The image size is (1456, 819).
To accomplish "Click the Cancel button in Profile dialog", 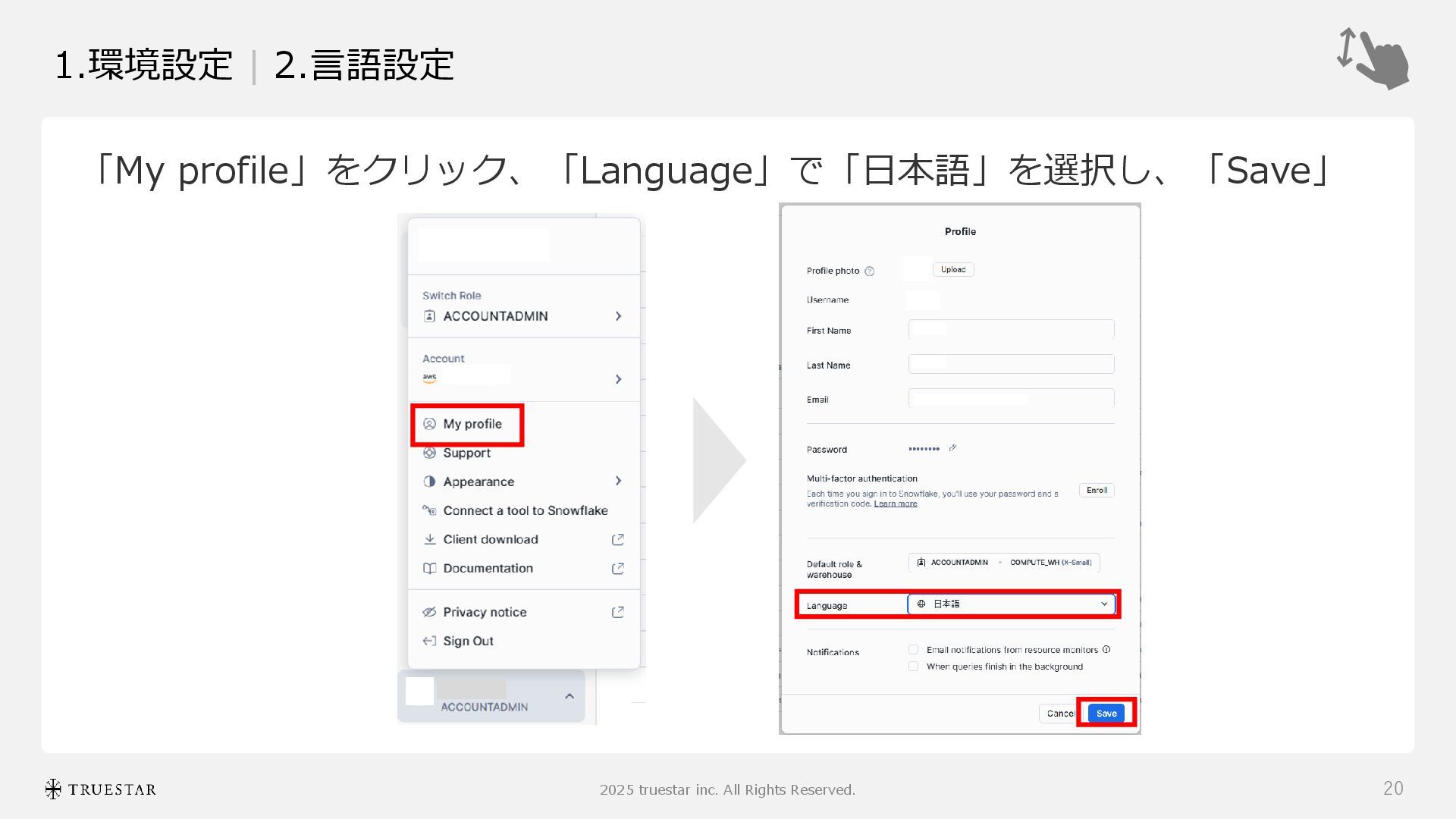I will [1060, 714].
